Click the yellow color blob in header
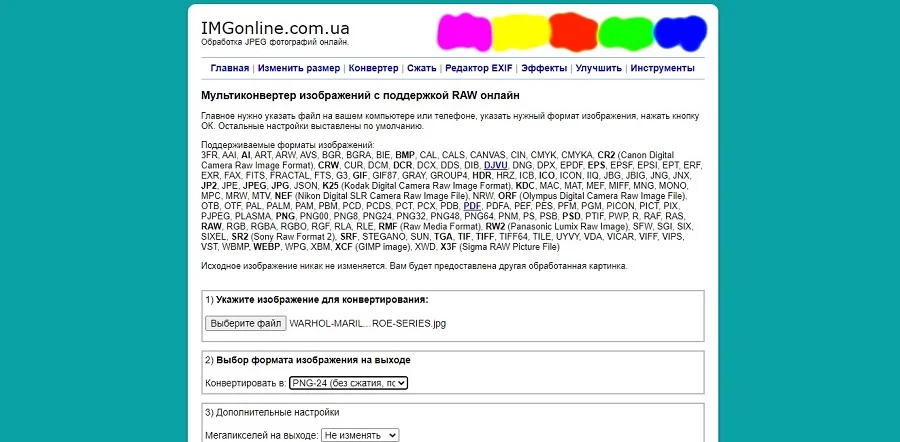 (520, 32)
